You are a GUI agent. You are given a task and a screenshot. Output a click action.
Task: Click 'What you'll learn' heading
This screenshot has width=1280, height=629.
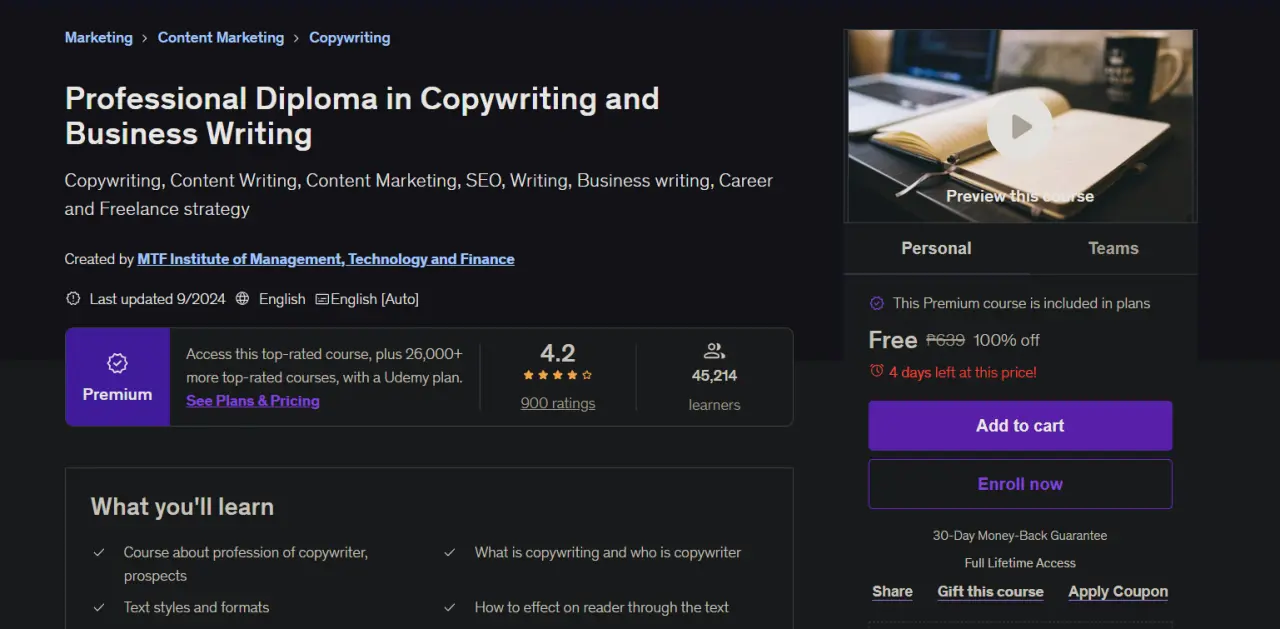pyautogui.click(x=182, y=507)
